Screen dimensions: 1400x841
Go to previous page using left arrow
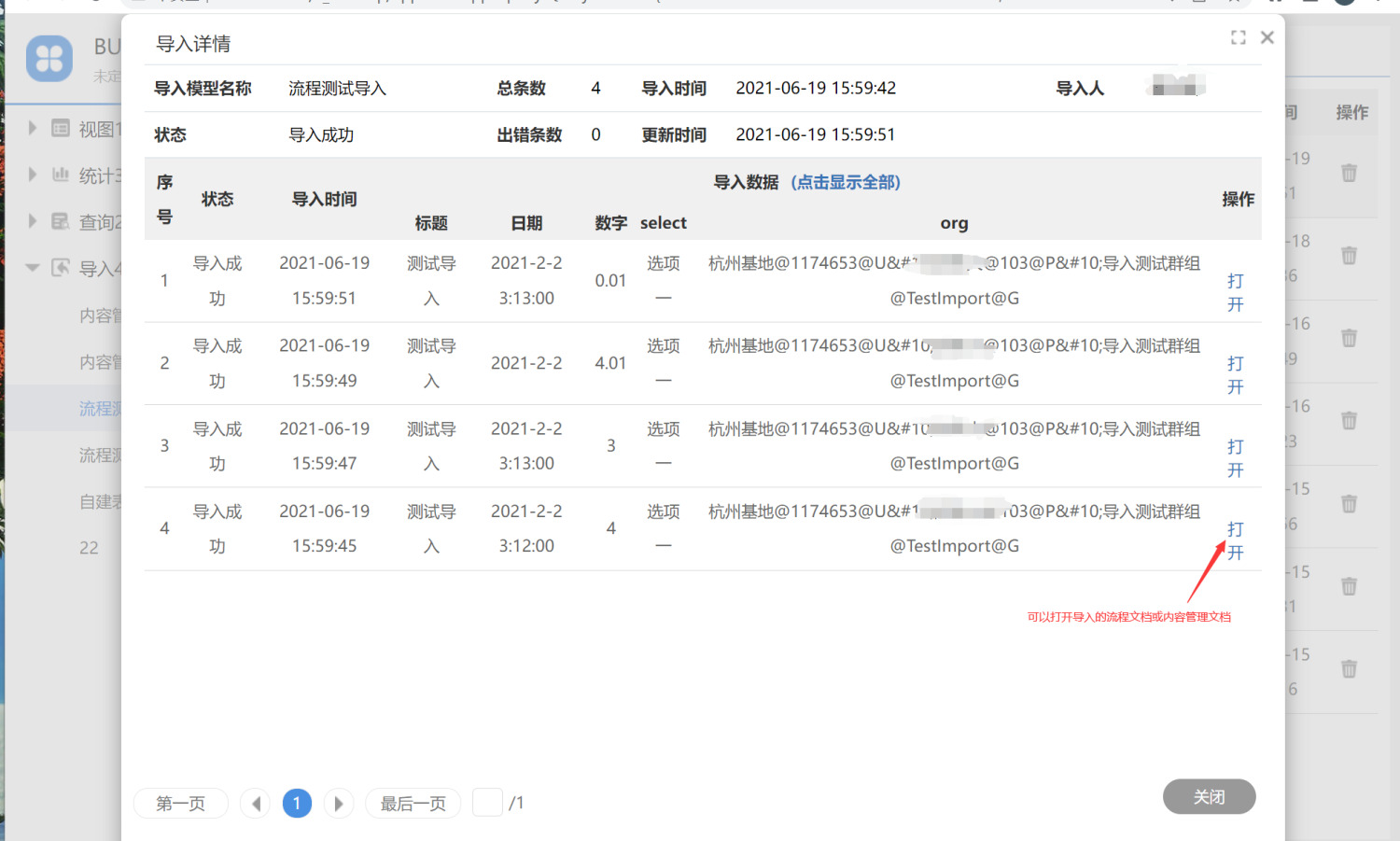(x=256, y=803)
